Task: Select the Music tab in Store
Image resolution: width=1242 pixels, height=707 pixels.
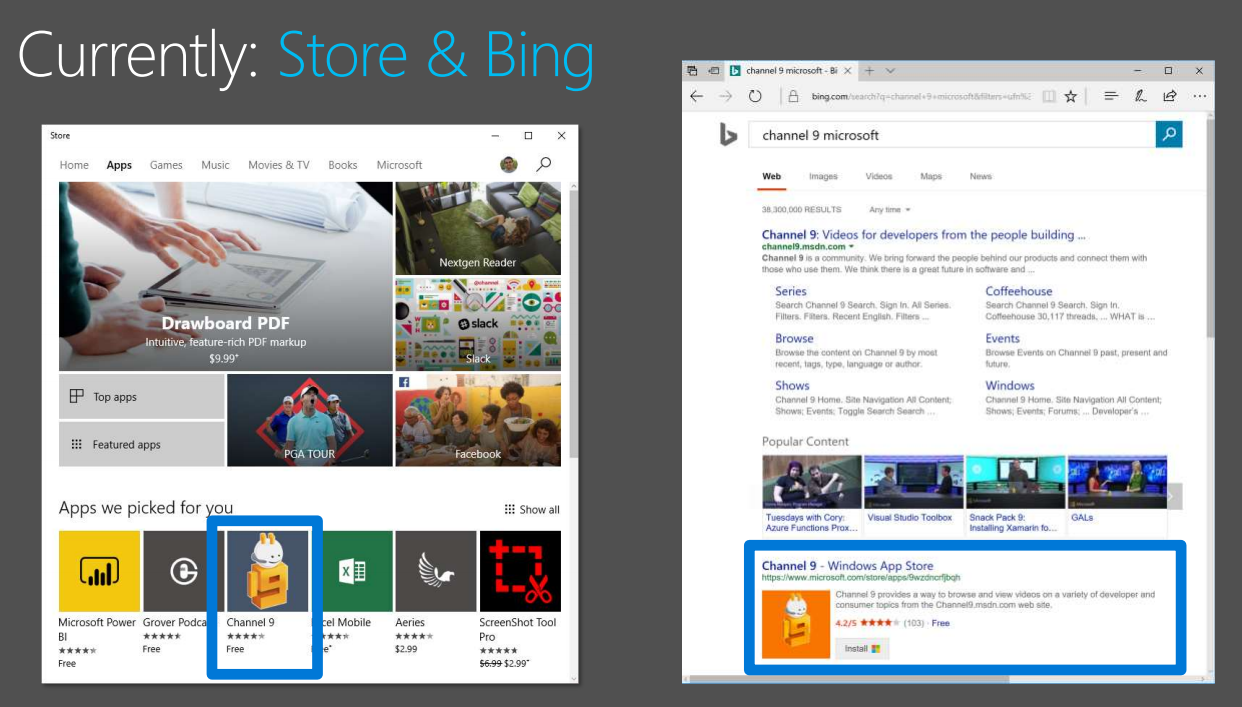Action: pos(215,165)
